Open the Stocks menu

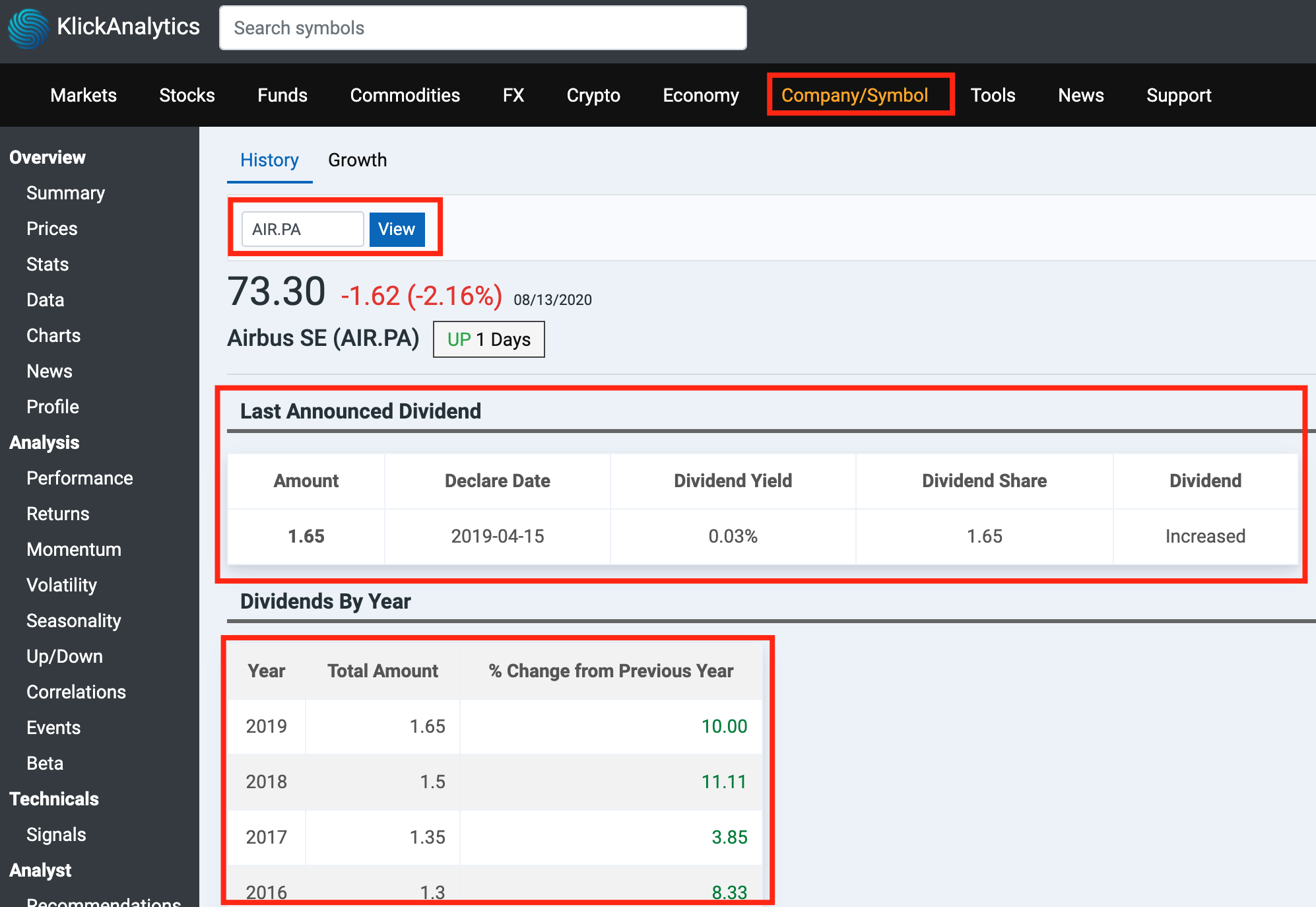click(187, 95)
